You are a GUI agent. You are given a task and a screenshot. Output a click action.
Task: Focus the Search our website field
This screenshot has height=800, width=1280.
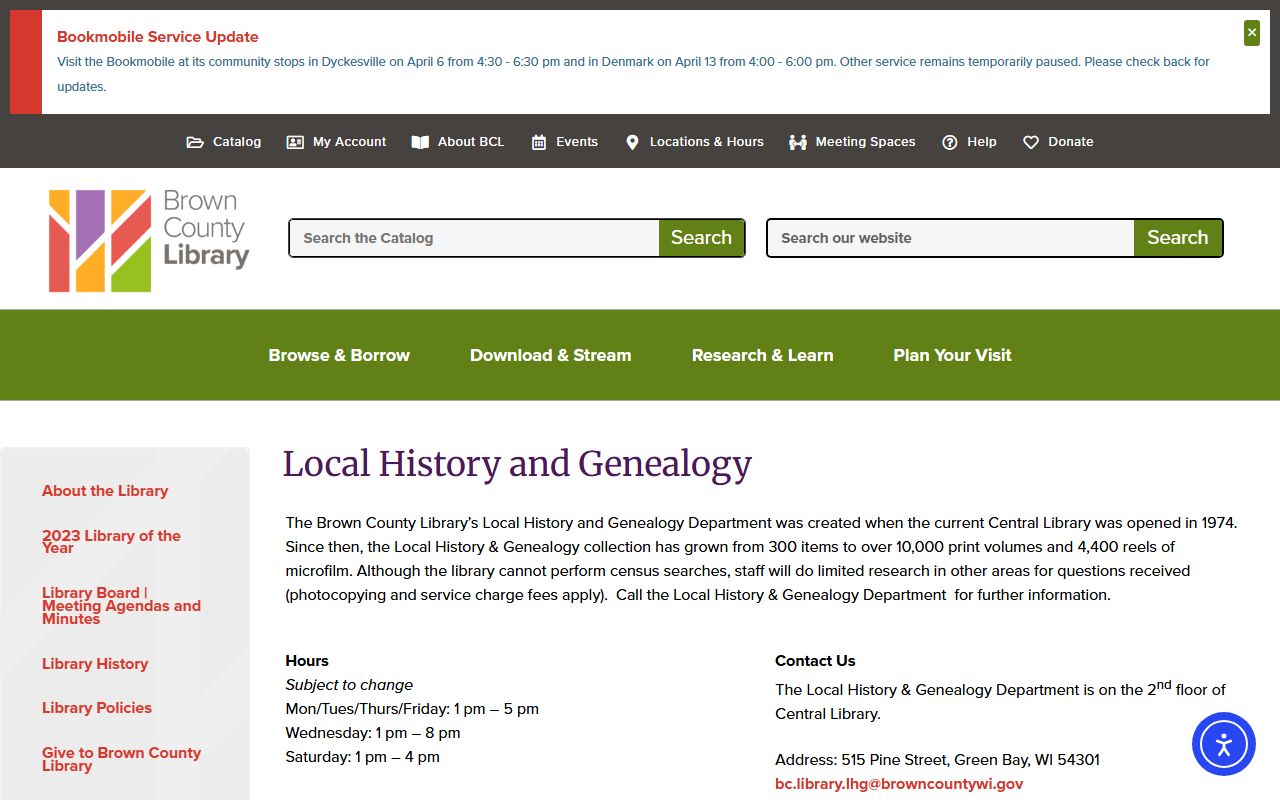click(x=950, y=238)
